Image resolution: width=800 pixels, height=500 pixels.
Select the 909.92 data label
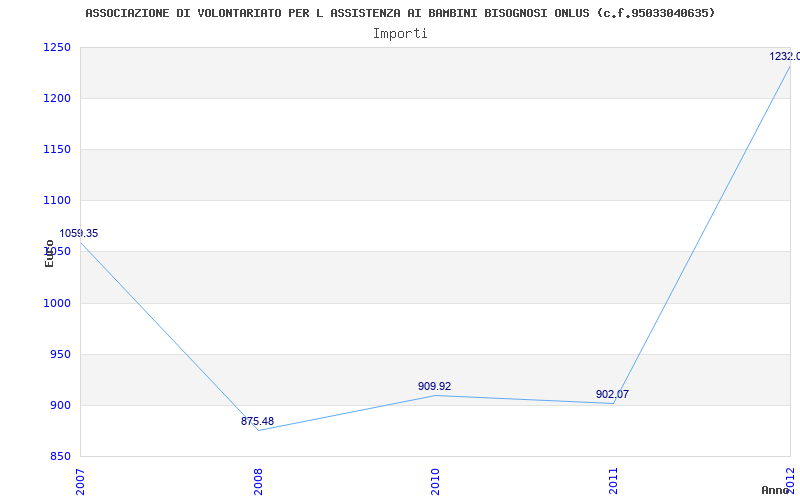tap(434, 386)
